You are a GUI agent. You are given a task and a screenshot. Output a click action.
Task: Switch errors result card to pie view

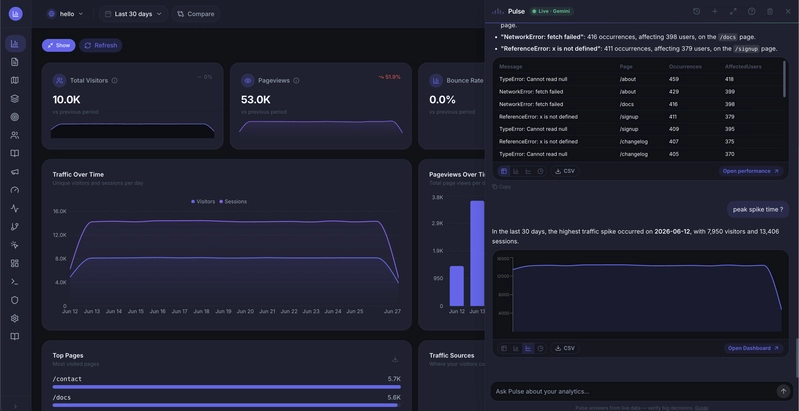click(540, 171)
